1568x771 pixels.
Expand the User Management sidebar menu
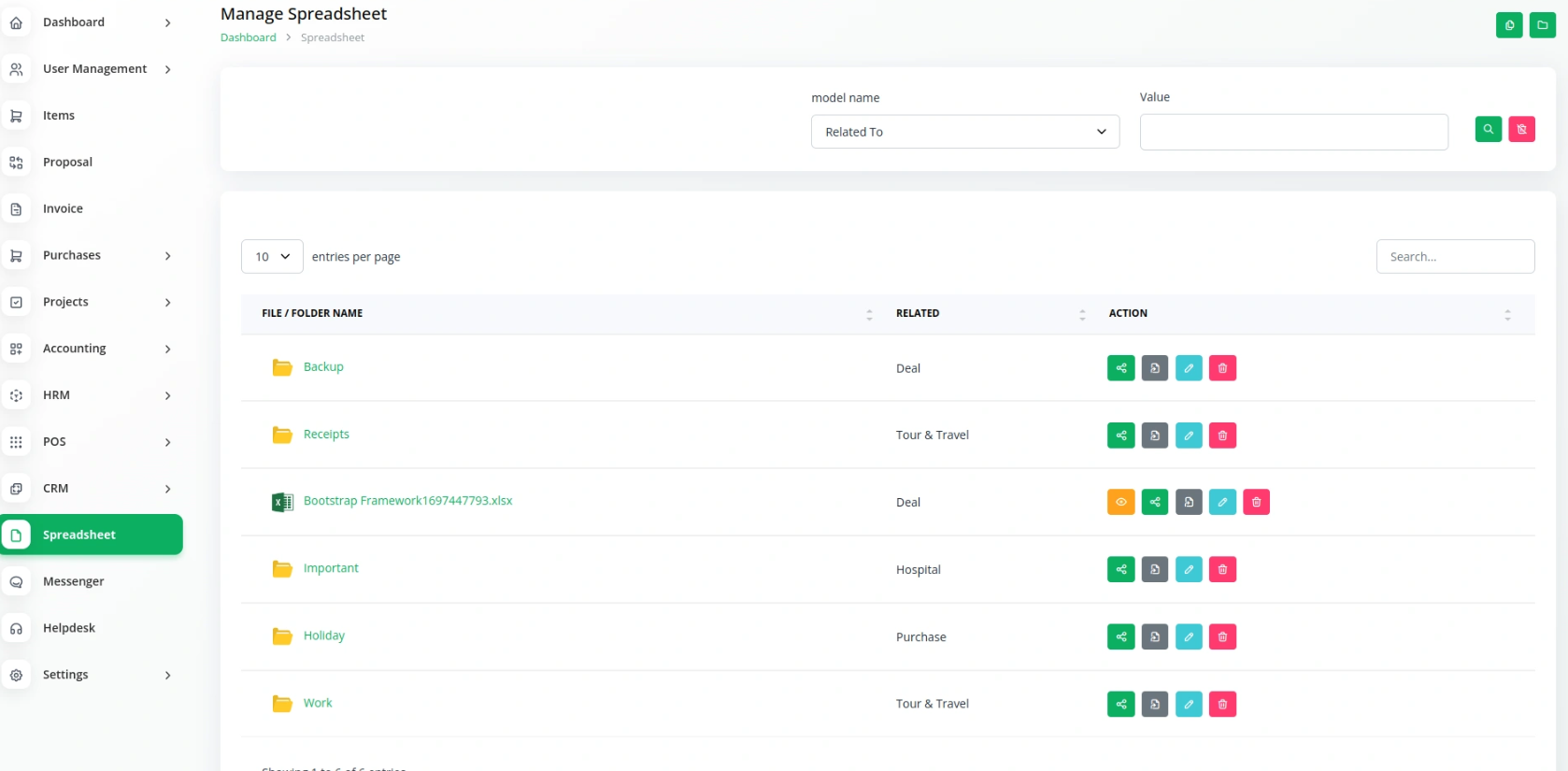[92, 69]
